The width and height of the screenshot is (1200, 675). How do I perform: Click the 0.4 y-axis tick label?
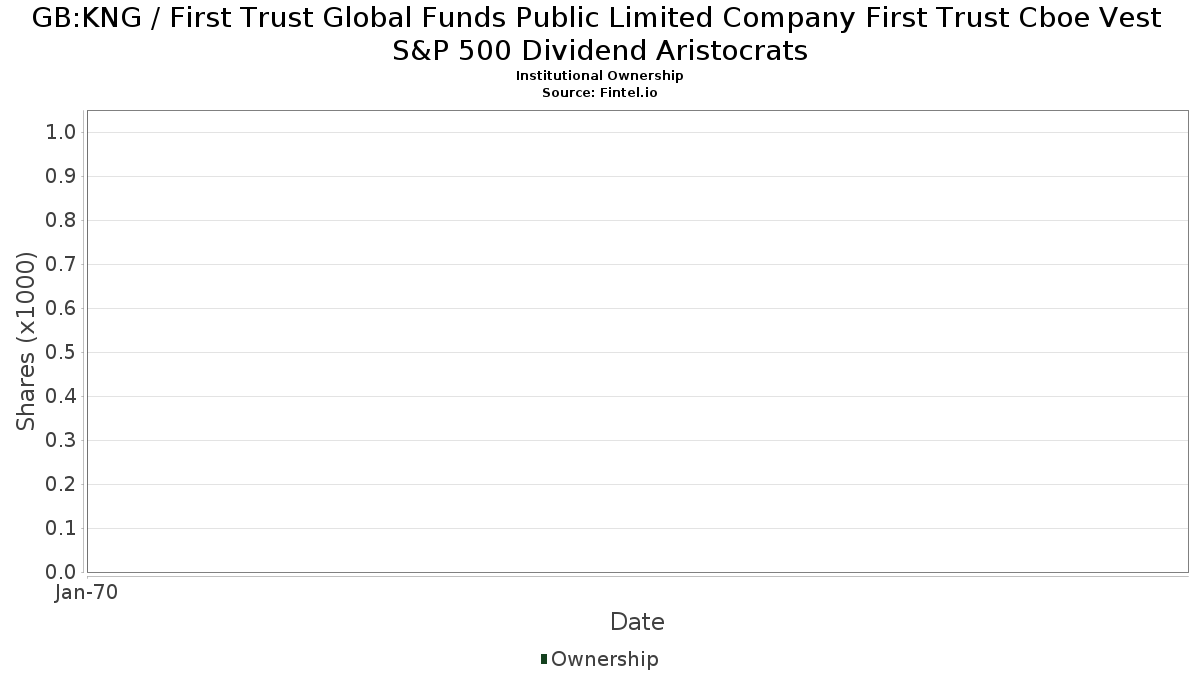coord(61,397)
